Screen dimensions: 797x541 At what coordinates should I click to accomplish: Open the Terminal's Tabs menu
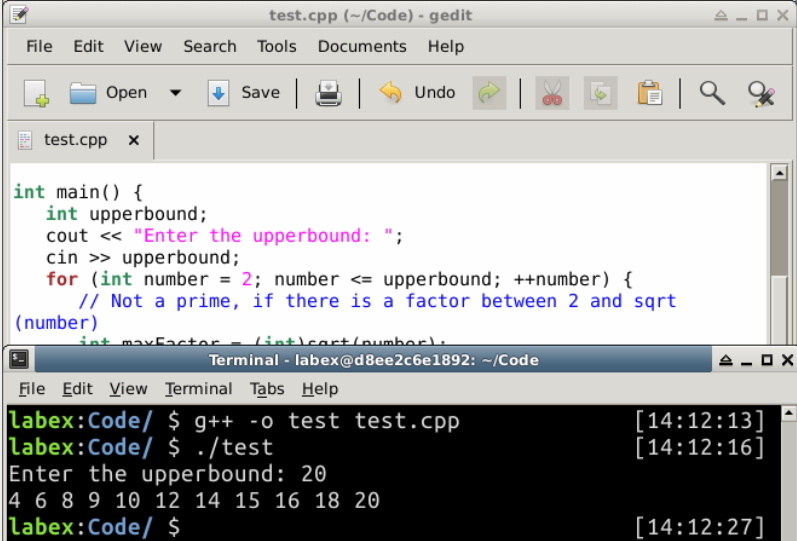click(x=267, y=389)
